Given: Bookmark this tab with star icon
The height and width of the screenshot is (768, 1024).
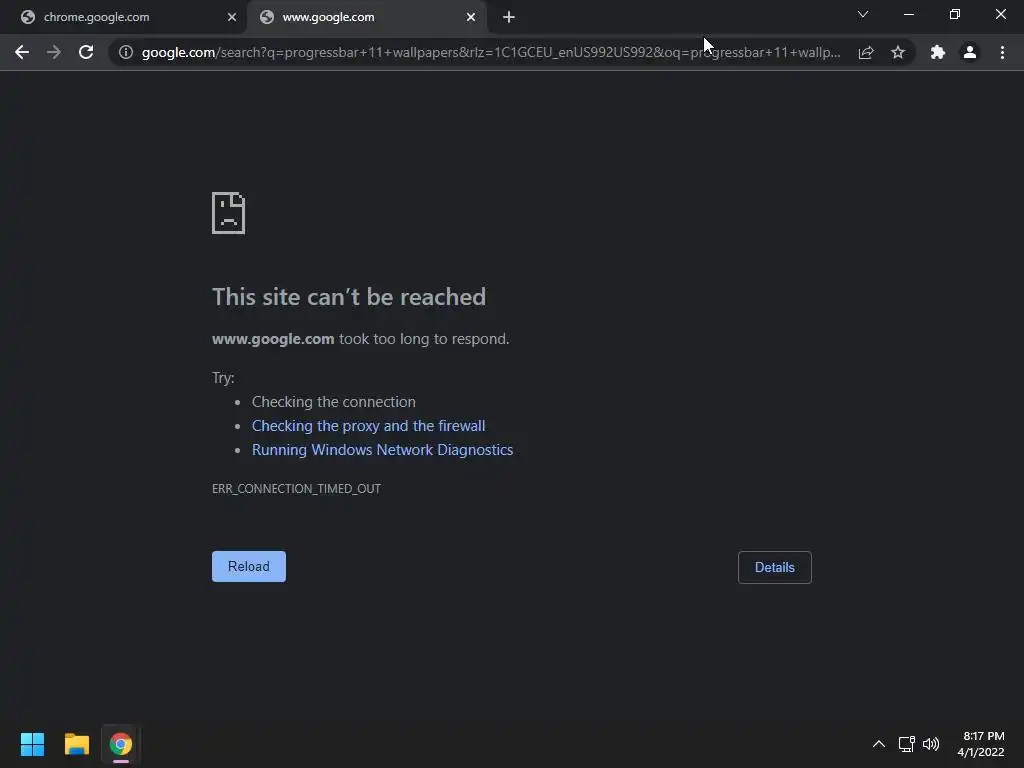Looking at the screenshot, I should coord(898,52).
